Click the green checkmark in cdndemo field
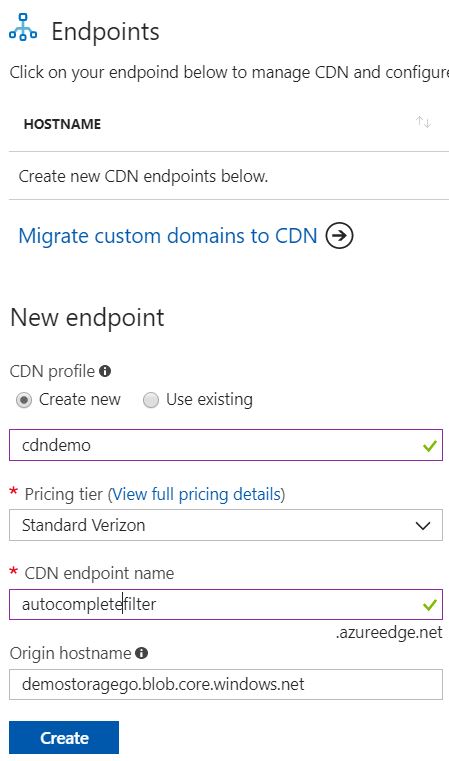The image size is (449, 761). [x=430, y=446]
